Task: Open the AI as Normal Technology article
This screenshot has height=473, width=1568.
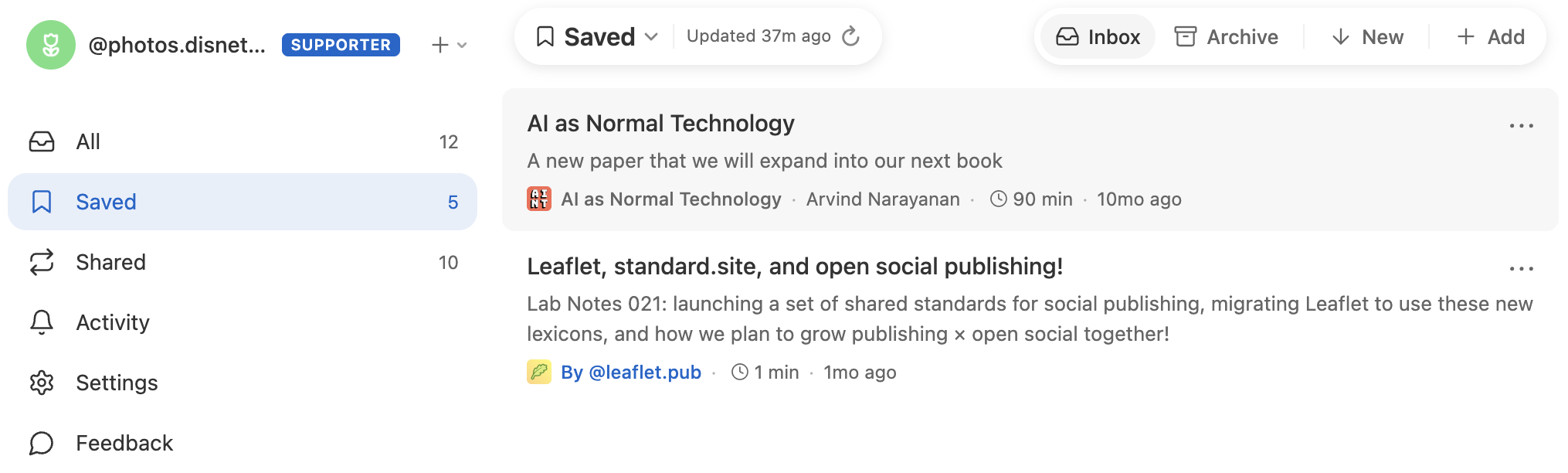Action: [x=660, y=124]
